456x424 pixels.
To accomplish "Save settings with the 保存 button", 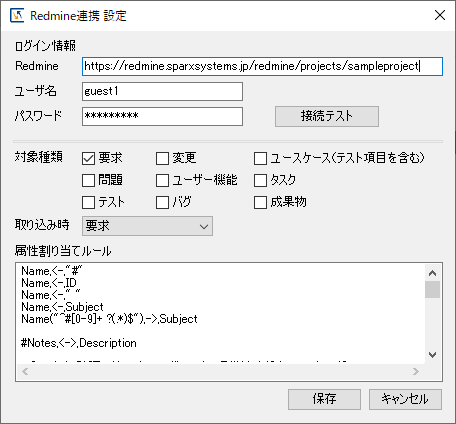I will click(x=324, y=399).
